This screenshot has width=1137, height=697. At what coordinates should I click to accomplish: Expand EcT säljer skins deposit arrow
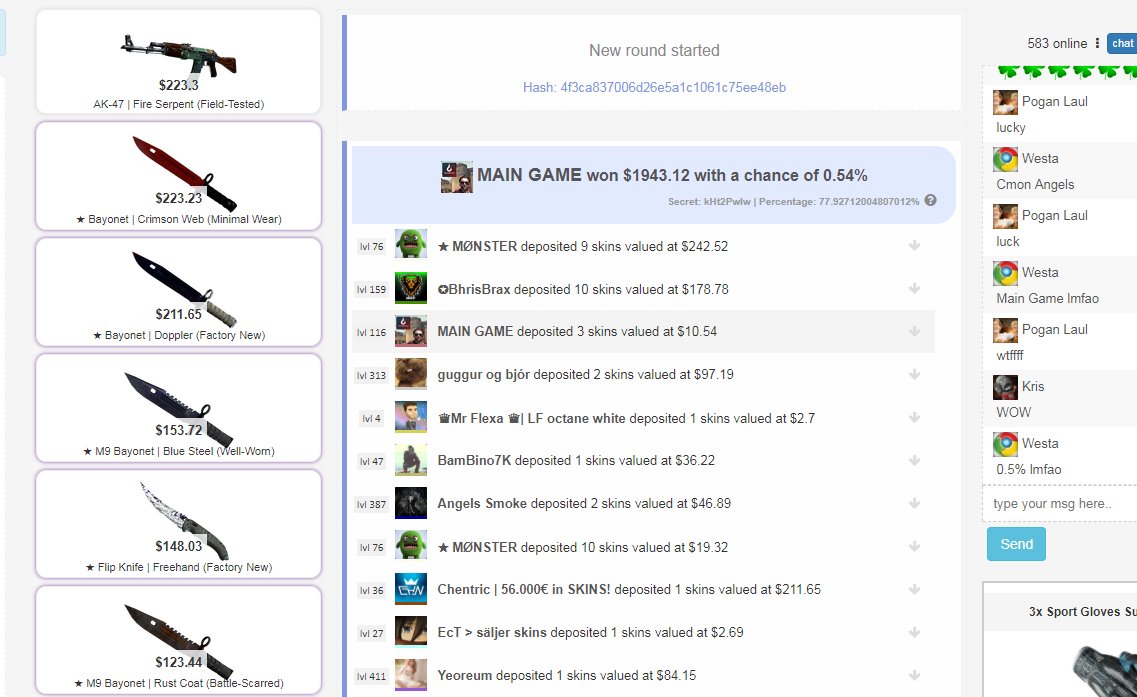pyautogui.click(x=914, y=632)
